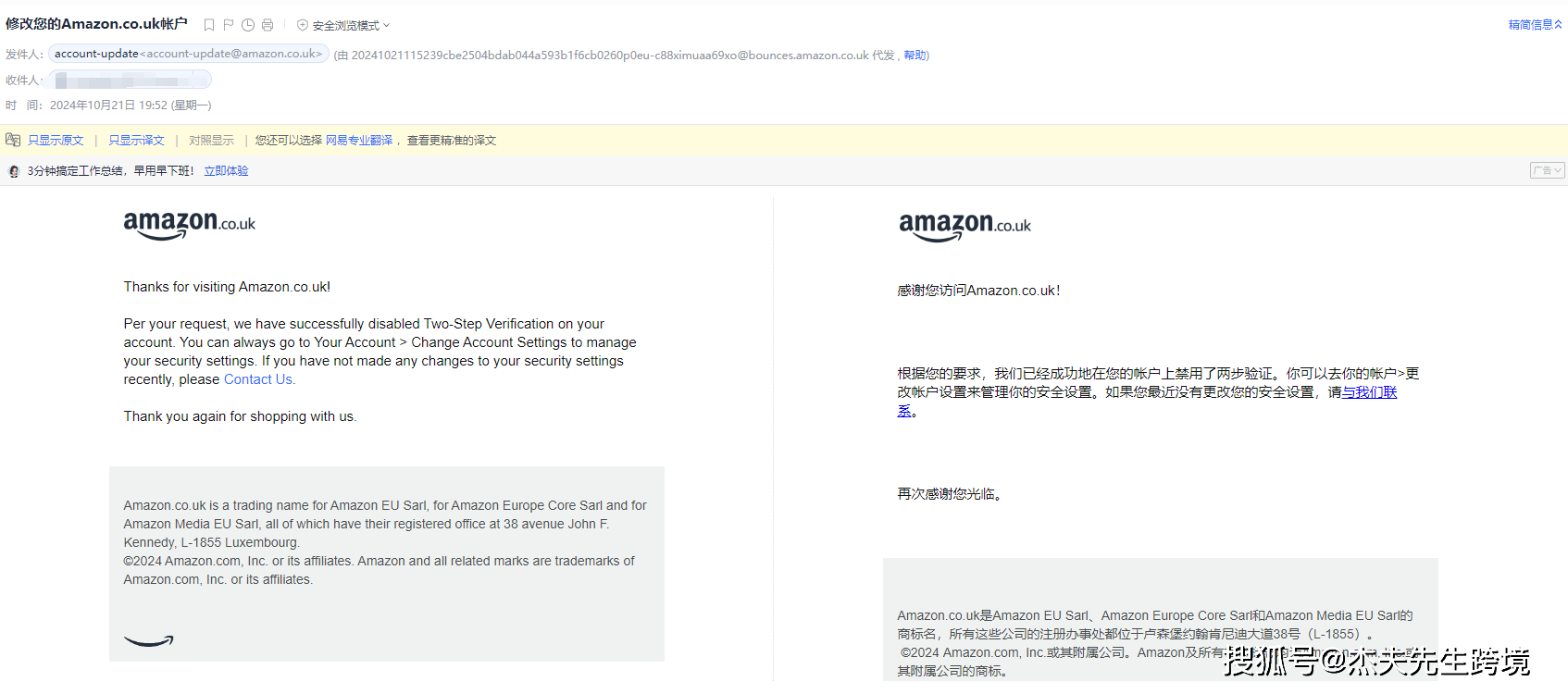Click the bounces.amazon.co.uk proxy sender address
Screen dimensions: 1568x694
coord(610,56)
